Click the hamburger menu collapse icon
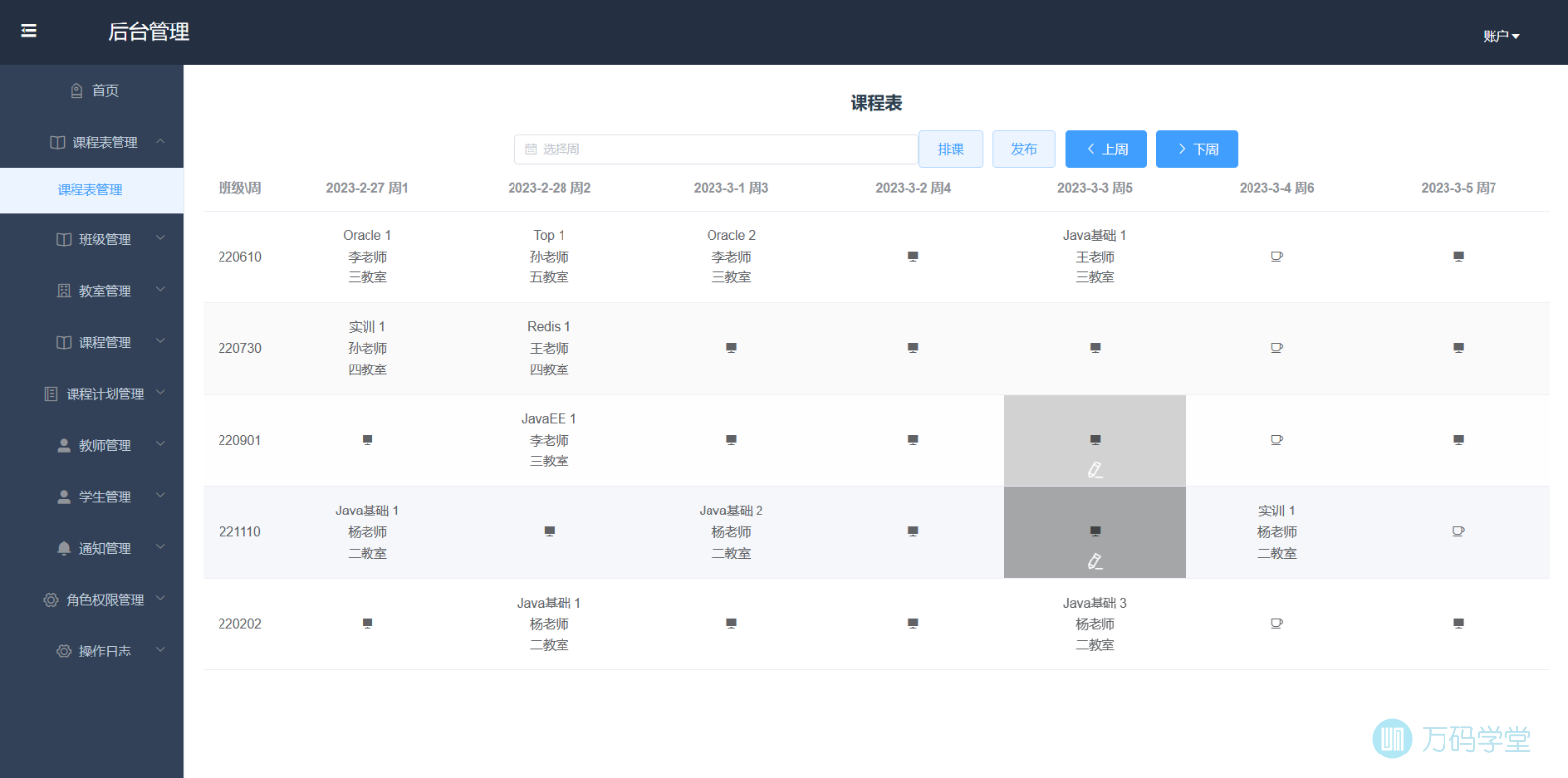This screenshot has width=1568, height=778. pyautogui.click(x=28, y=31)
